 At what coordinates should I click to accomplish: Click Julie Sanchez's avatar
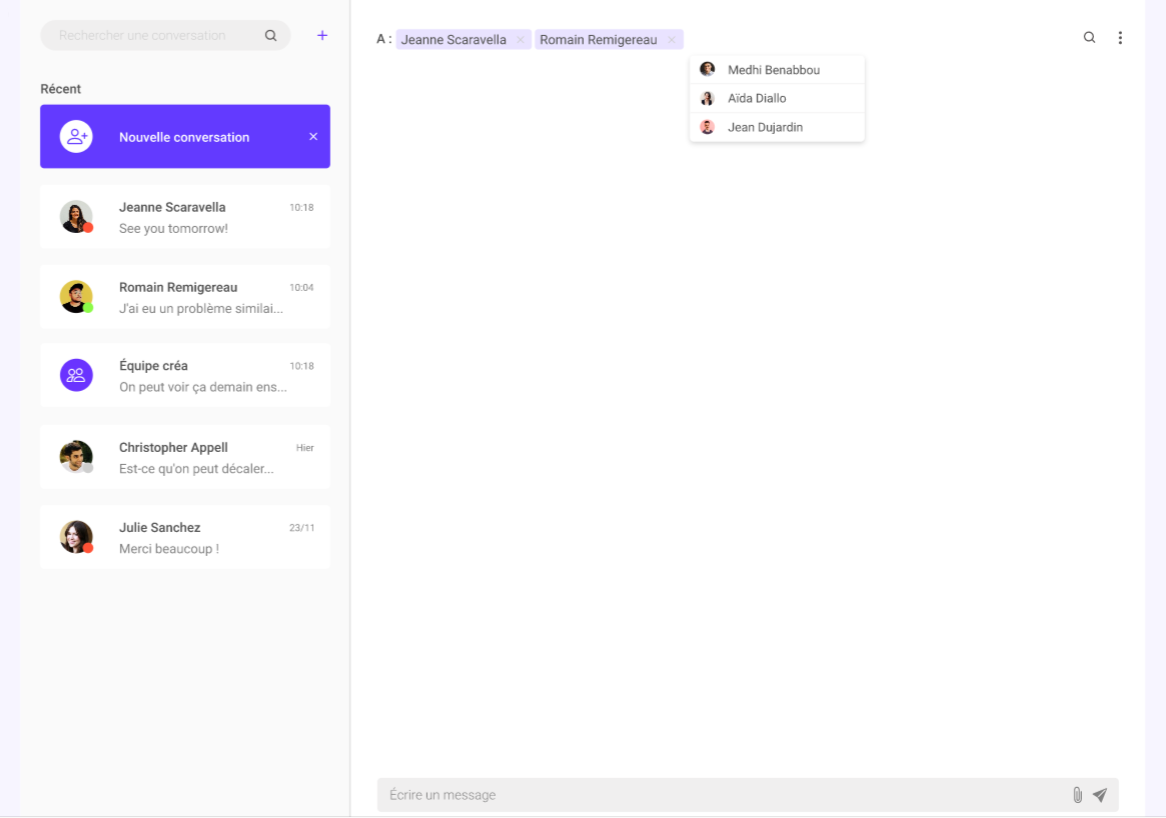click(x=76, y=537)
